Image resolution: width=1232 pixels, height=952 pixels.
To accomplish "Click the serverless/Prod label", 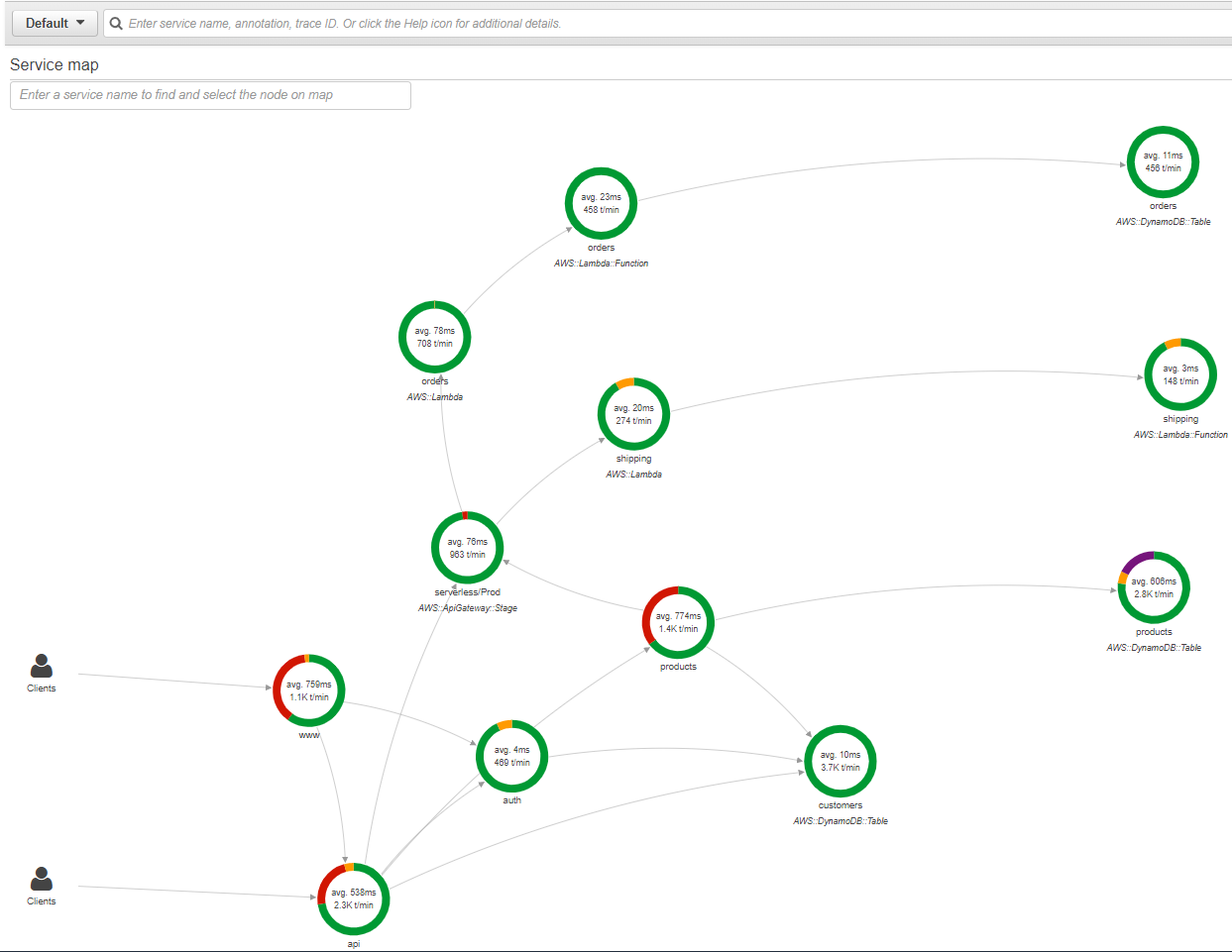I will pos(468,592).
